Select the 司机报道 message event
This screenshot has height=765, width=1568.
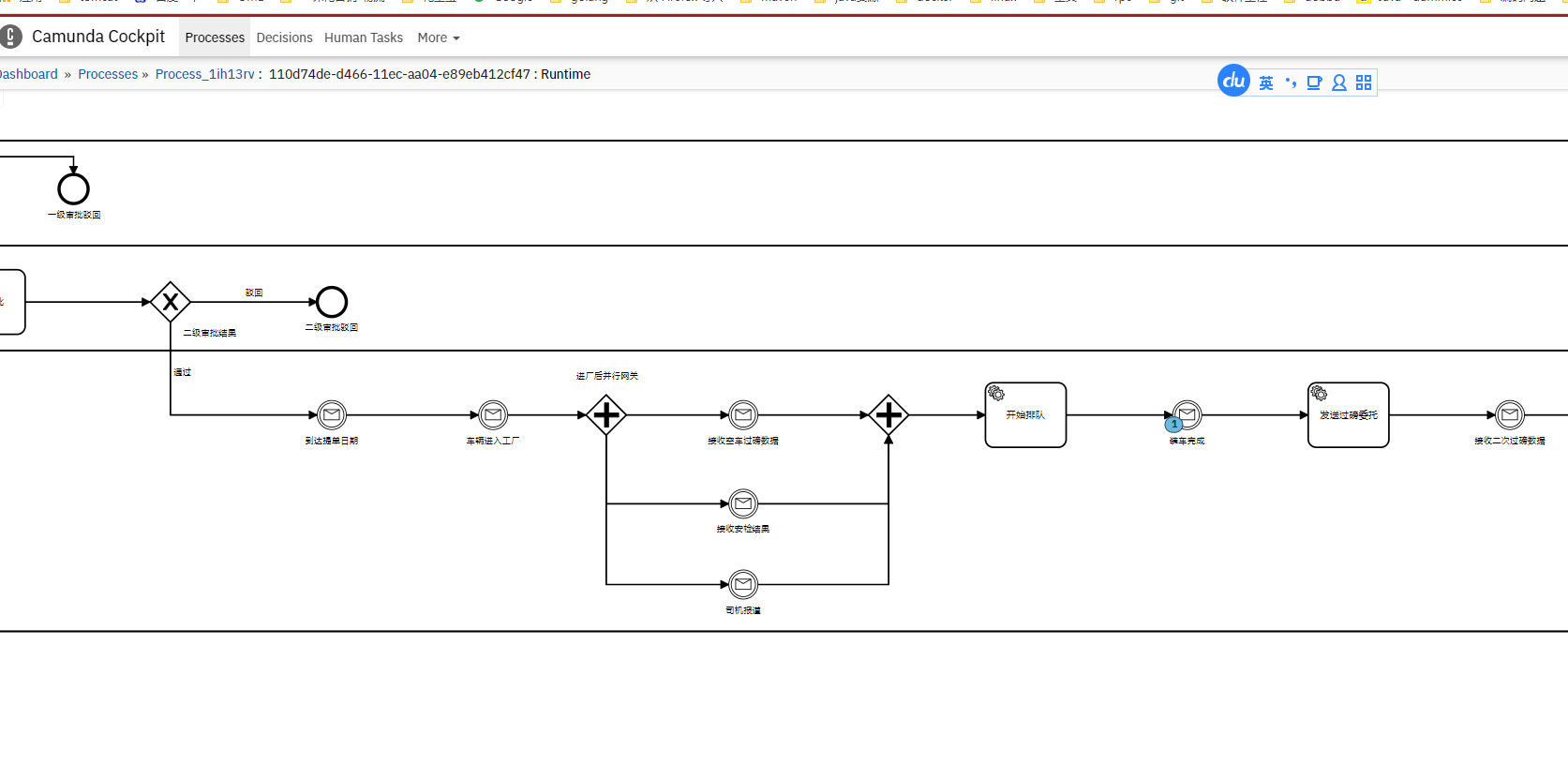point(743,584)
